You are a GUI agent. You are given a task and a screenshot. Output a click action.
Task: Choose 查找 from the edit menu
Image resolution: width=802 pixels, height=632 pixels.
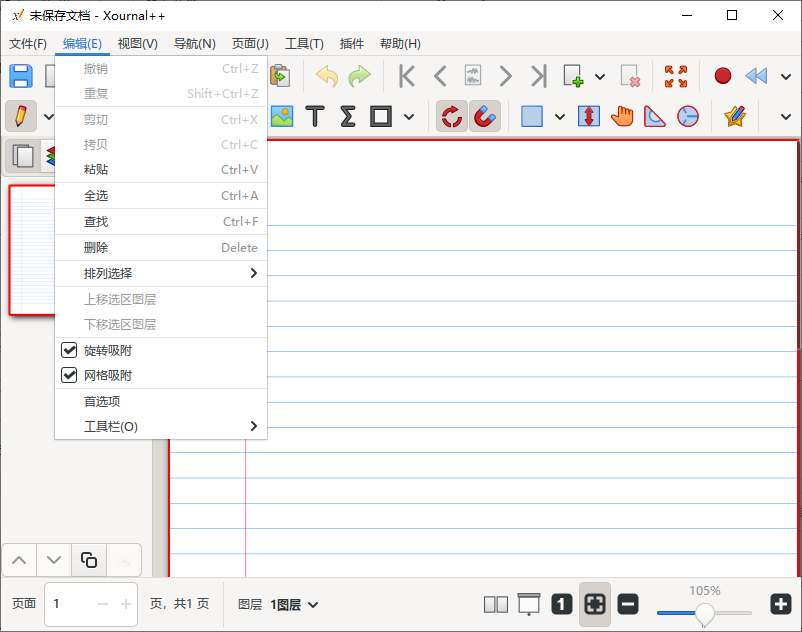click(161, 221)
